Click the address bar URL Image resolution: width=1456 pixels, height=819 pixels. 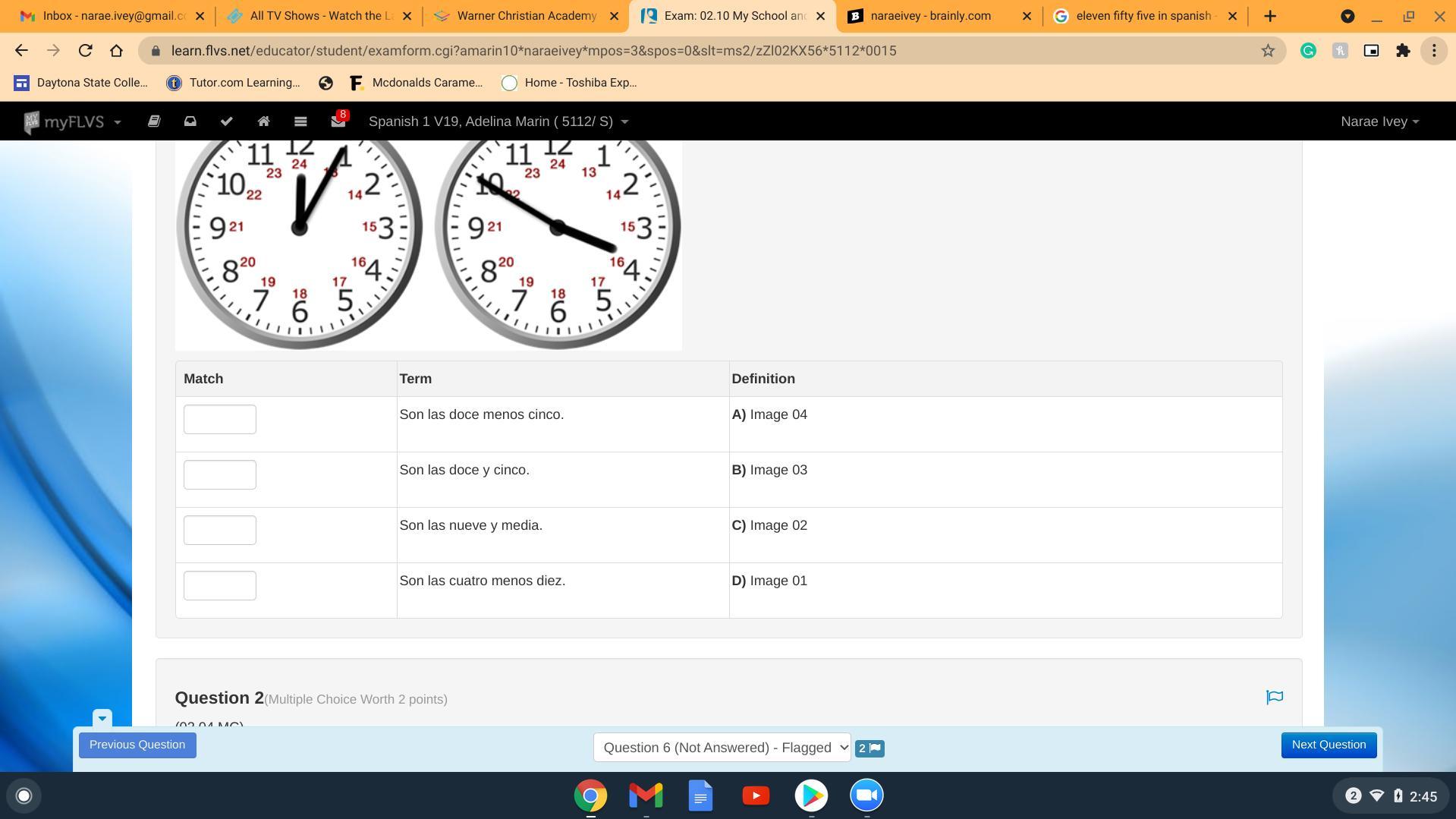(534, 51)
